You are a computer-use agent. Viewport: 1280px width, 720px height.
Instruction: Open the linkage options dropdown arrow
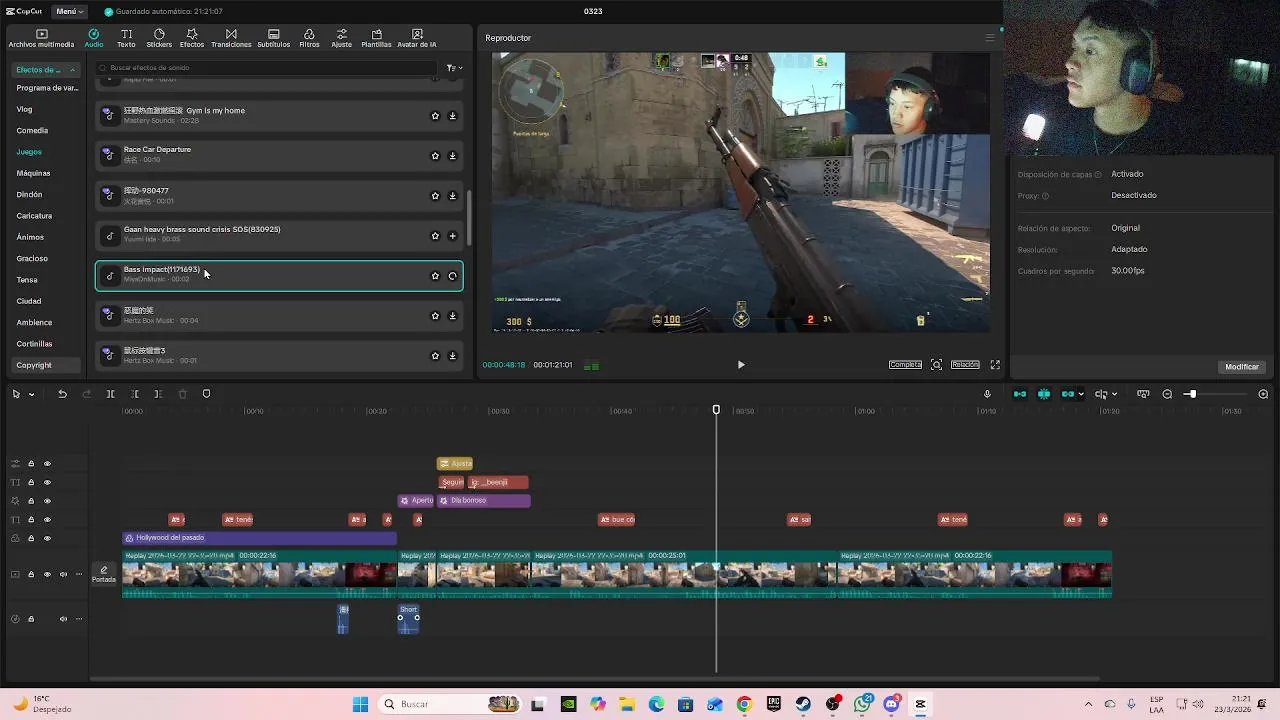click(1081, 394)
